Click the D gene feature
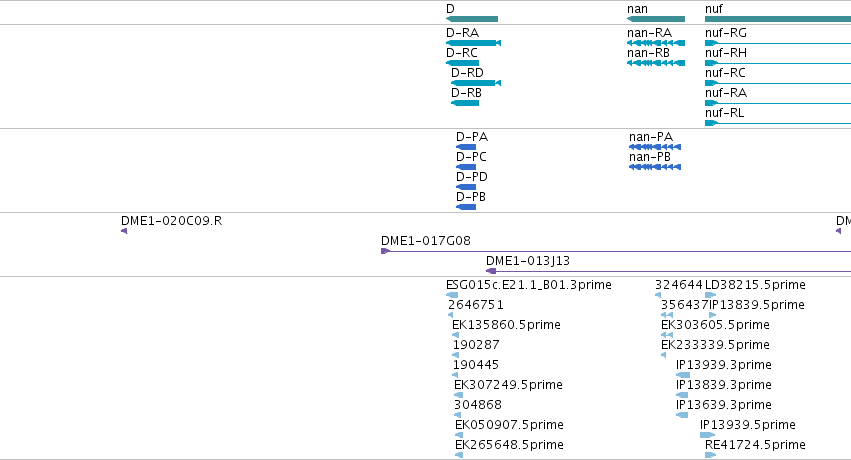This screenshot has height=460, width=851. coord(472,19)
